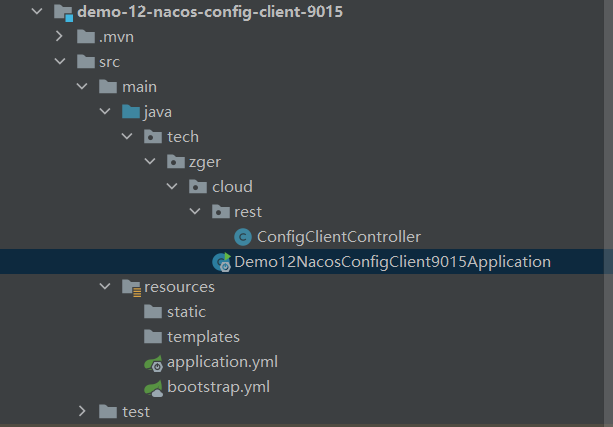The height and width of the screenshot is (427, 613).
Task: Click the tech package icon
Action: (153, 137)
